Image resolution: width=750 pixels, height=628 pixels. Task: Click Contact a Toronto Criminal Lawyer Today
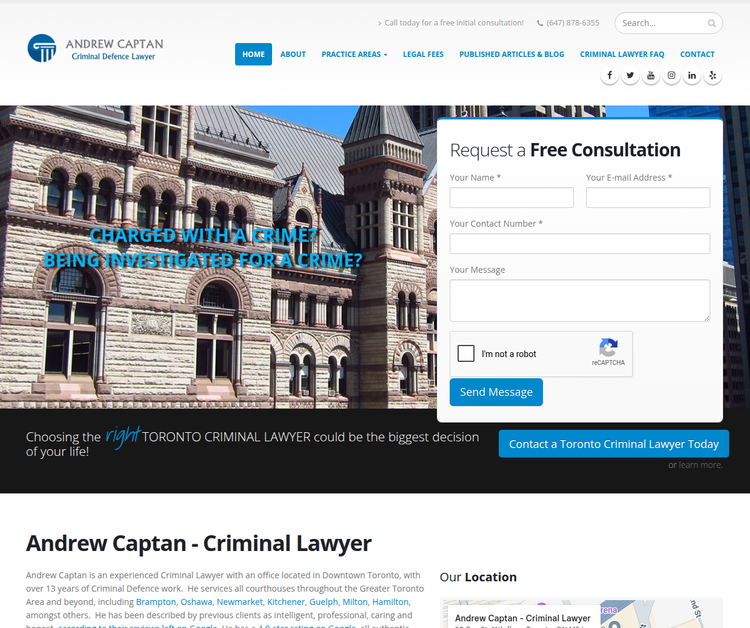point(614,444)
